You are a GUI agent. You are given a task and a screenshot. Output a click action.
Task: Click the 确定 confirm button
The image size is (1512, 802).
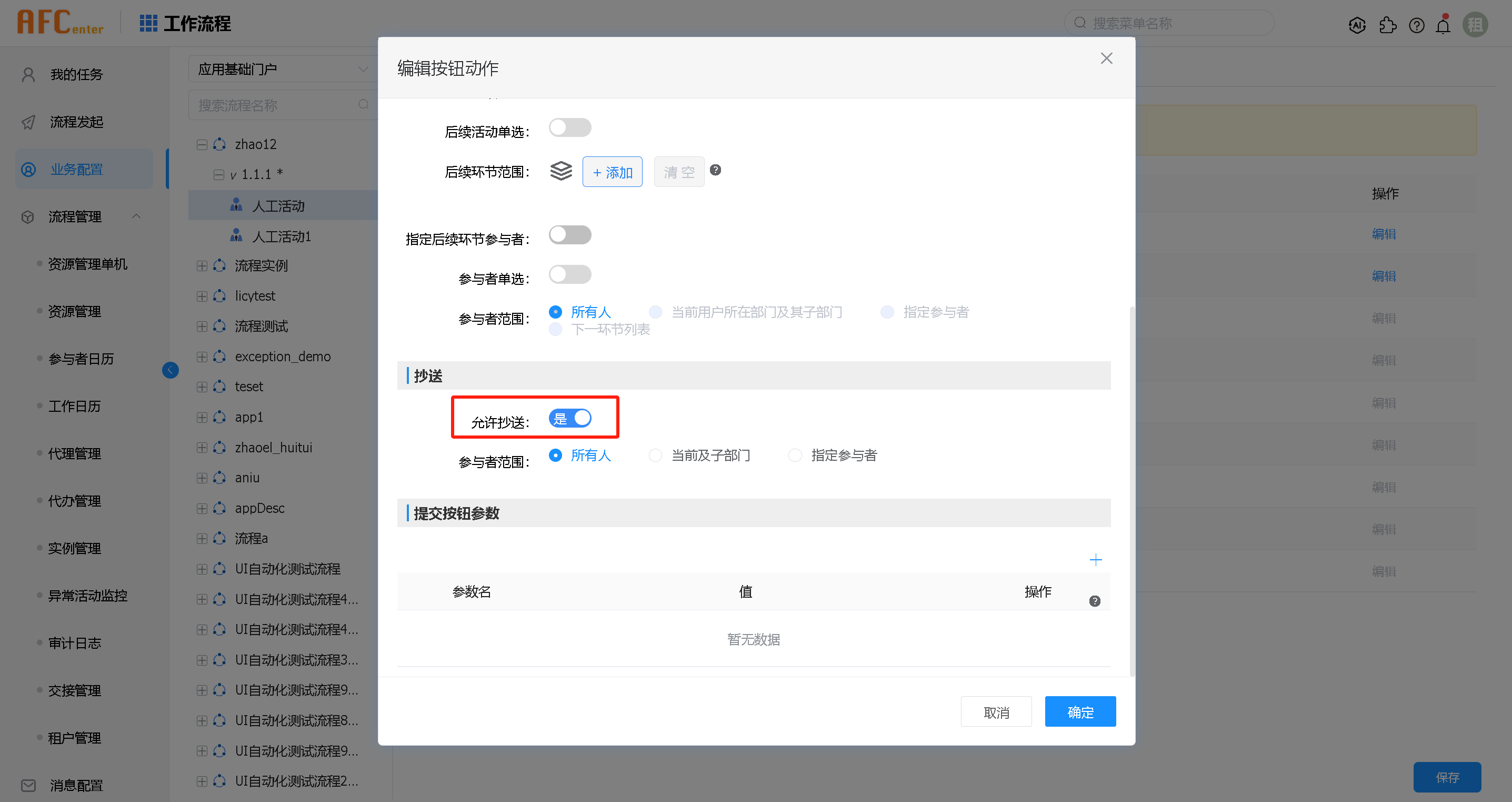pyautogui.click(x=1080, y=711)
